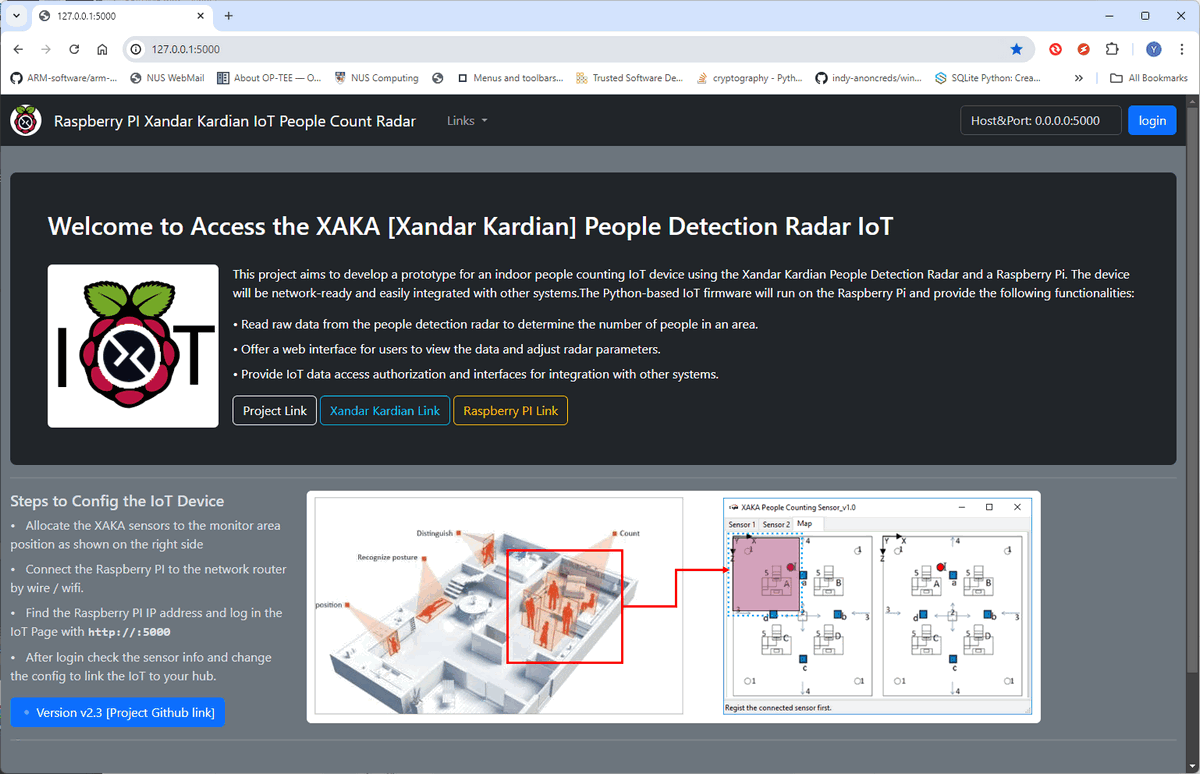Reload the current page

pyautogui.click(x=74, y=49)
